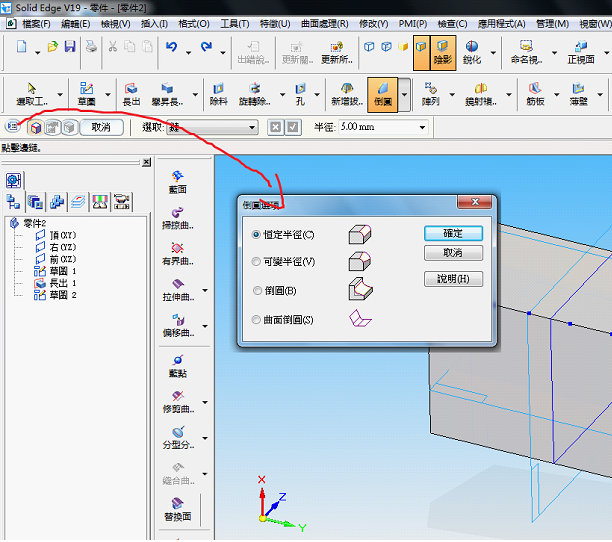Save the part with the floppy icon

pyautogui.click(x=70, y=47)
